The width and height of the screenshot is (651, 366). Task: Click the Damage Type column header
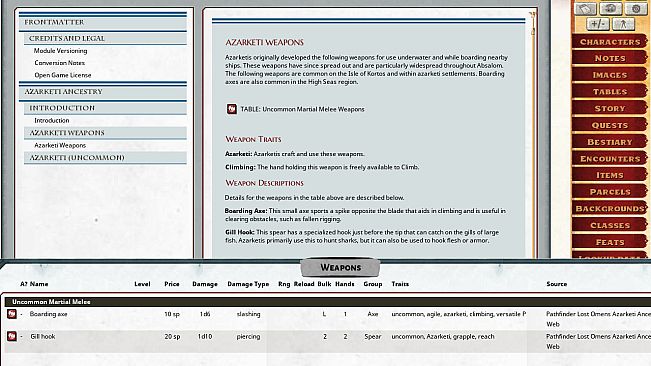(248, 284)
